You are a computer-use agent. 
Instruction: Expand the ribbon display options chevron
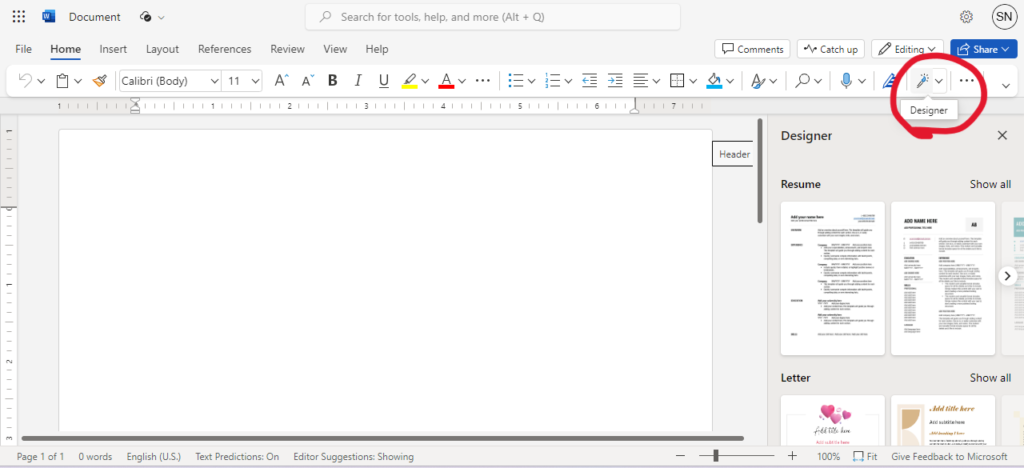click(x=1006, y=86)
